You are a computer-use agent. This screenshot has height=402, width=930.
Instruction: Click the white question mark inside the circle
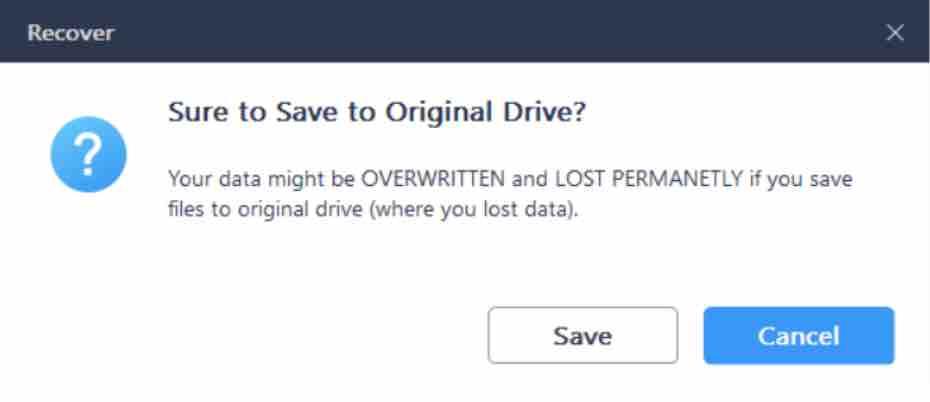coord(88,154)
